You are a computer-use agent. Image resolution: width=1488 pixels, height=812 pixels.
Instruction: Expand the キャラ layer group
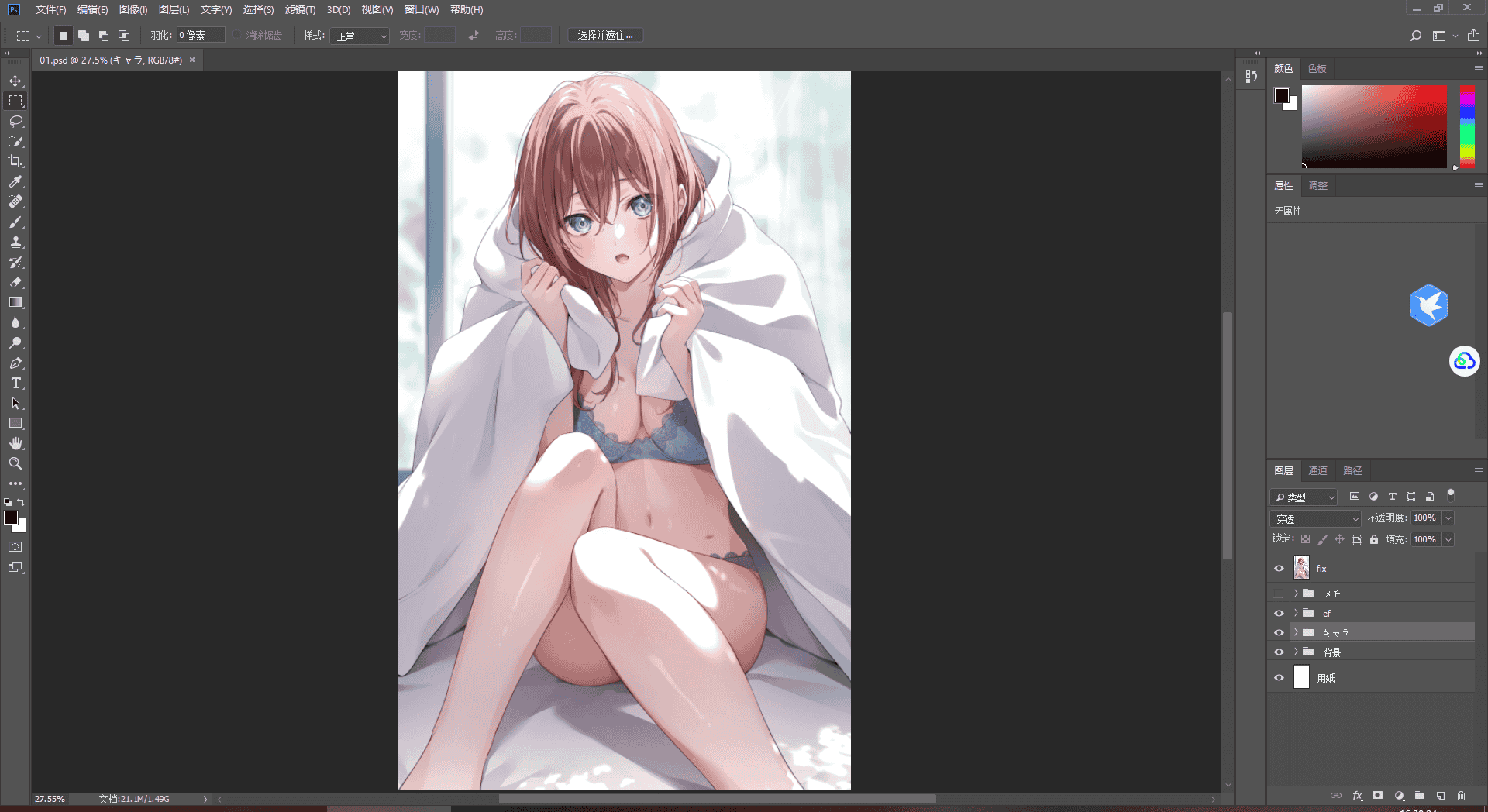click(1296, 632)
